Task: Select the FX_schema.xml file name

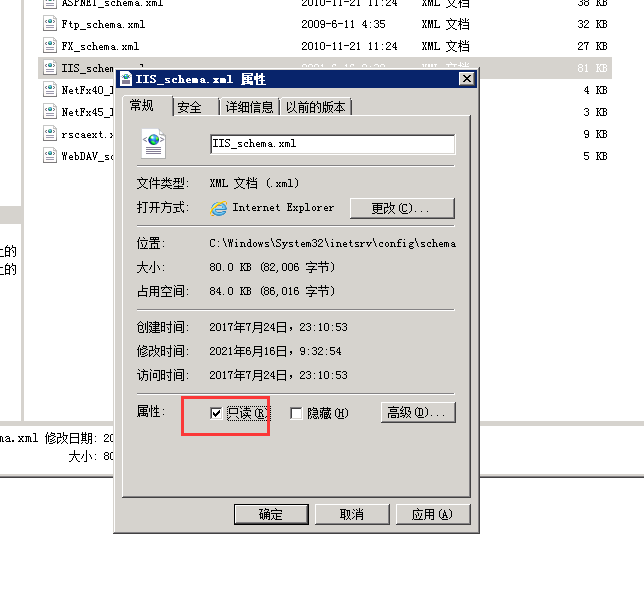Action: point(100,46)
